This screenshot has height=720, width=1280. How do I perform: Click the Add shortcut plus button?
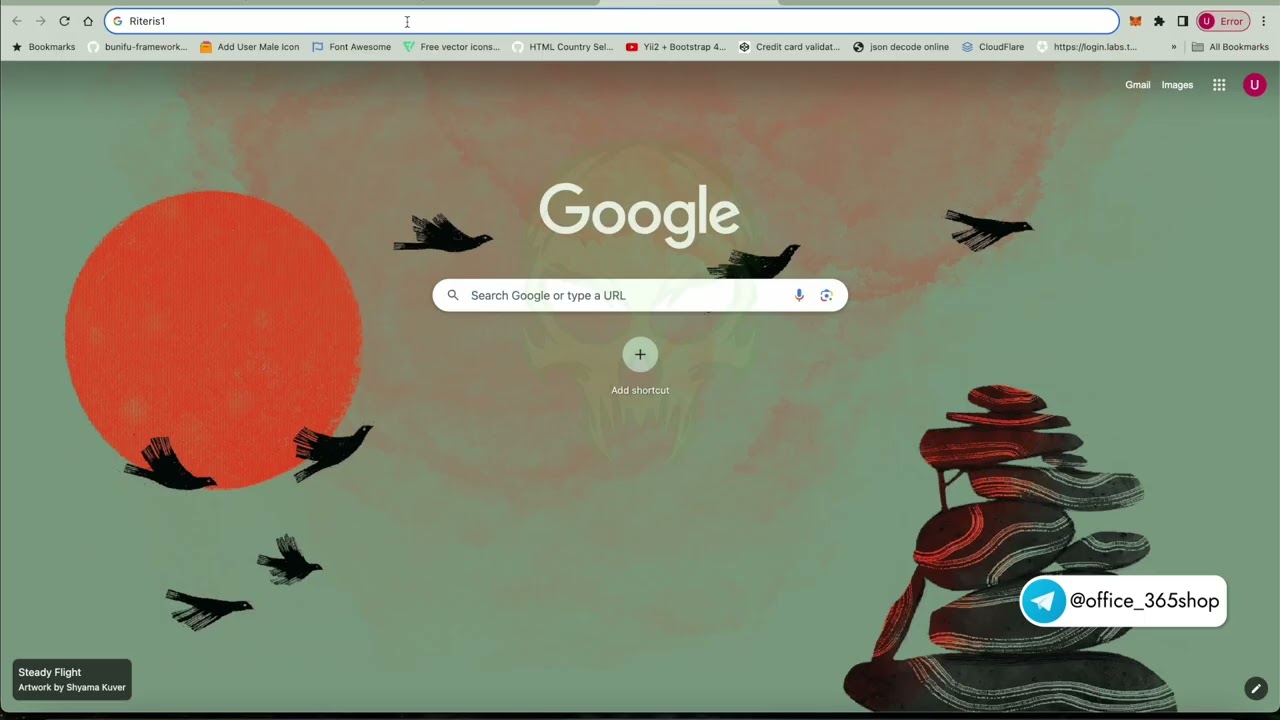[x=640, y=354]
